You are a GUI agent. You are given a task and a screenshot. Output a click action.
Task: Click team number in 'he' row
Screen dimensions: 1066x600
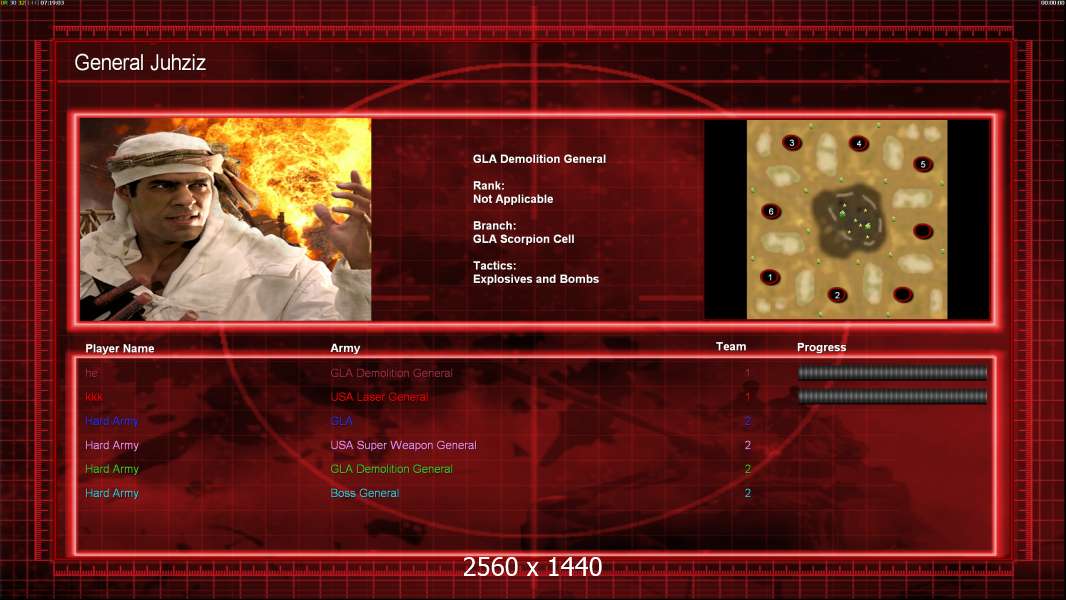(747, 373)
